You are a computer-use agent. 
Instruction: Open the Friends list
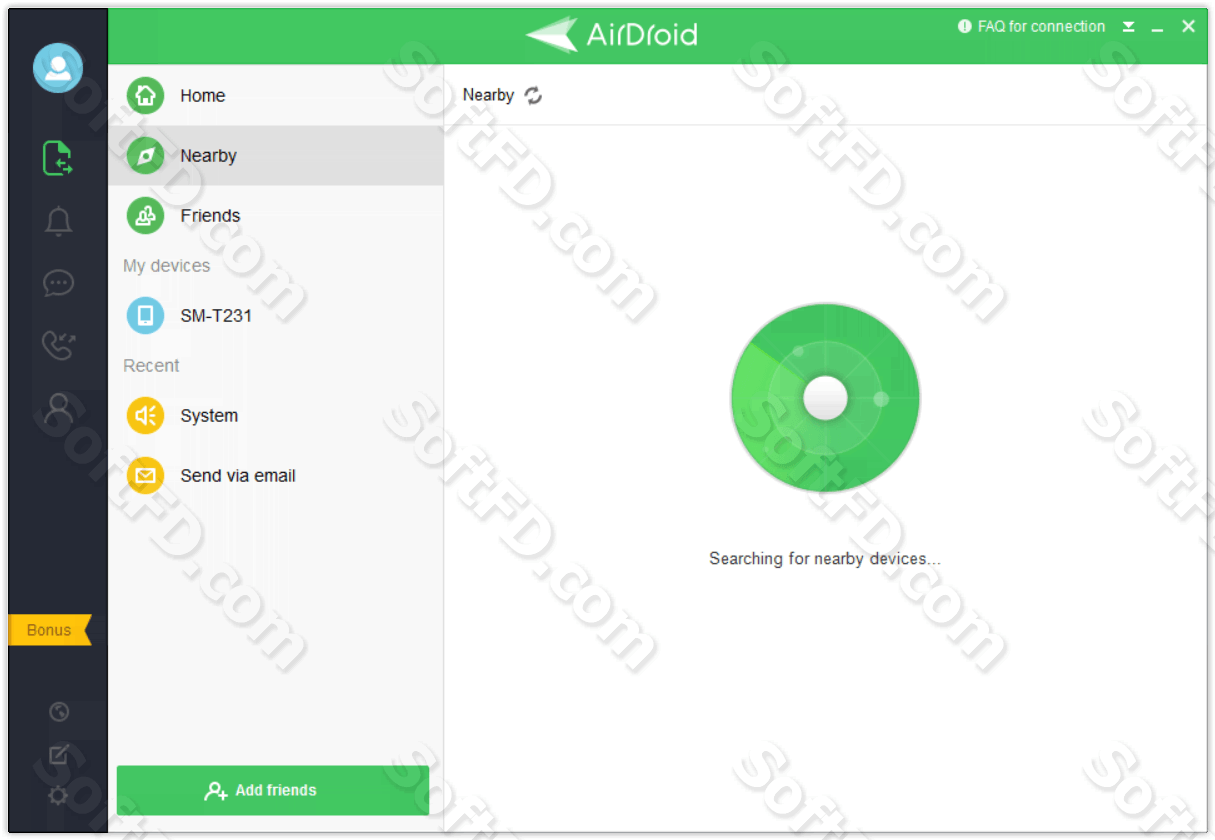[x=275, y=215]
